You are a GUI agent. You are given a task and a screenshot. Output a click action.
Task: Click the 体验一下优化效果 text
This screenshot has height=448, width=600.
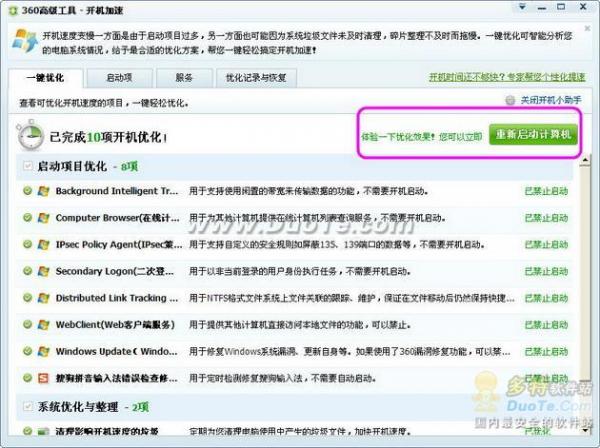tap(398, 137)
